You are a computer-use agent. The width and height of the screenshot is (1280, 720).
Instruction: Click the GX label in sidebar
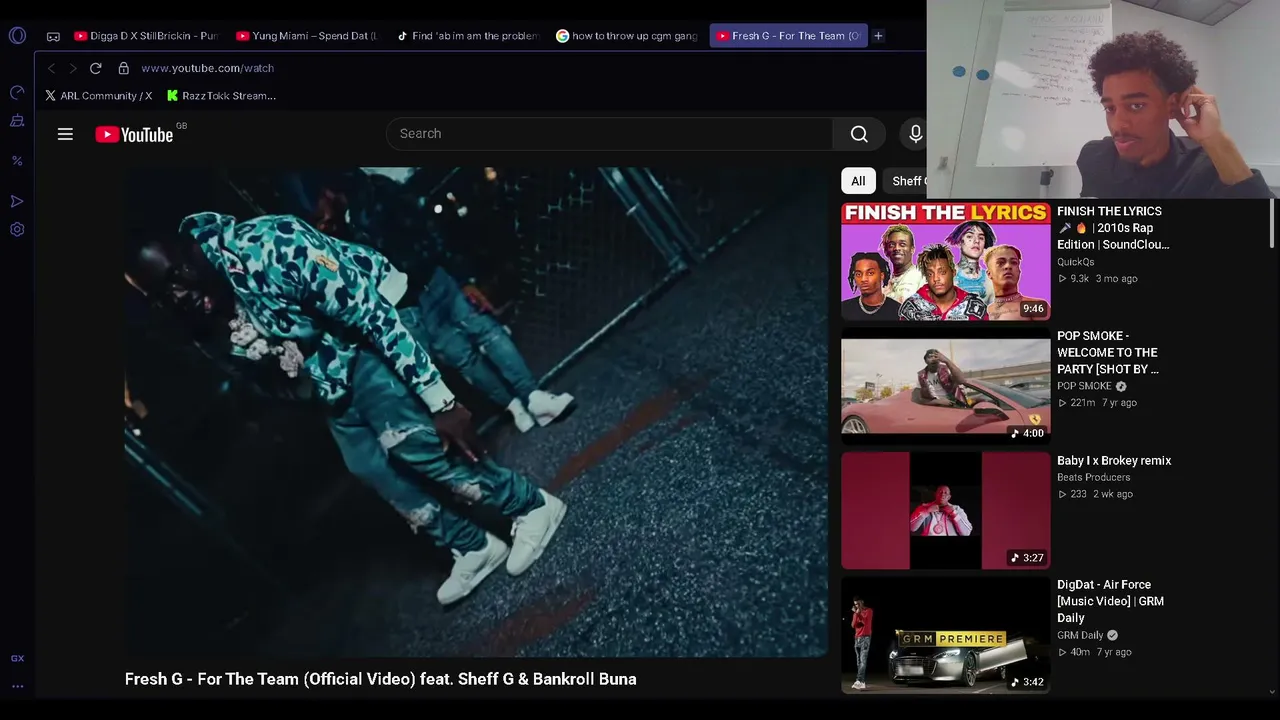[x=17, y=658]
